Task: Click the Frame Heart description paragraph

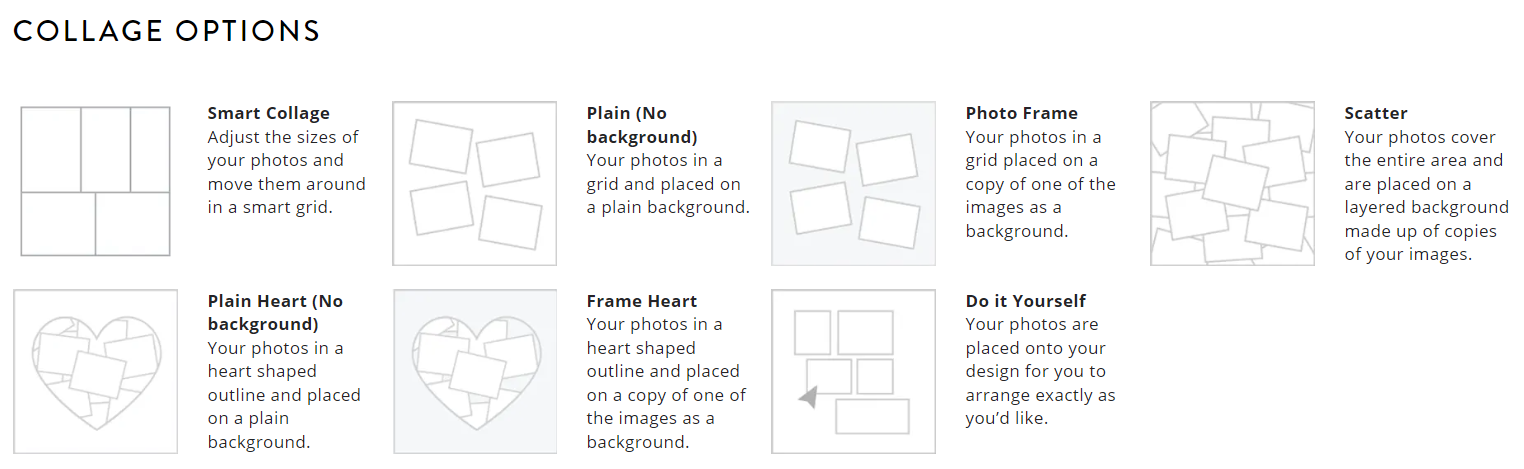Action: click(x=665, y=383)
